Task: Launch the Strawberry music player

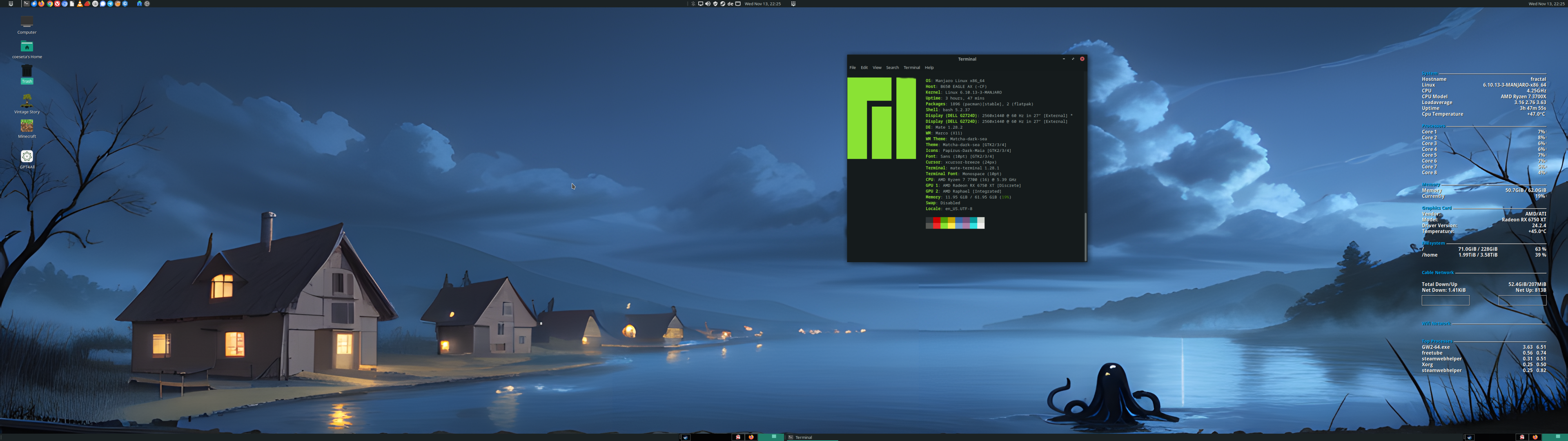Action: pos(88,4)
